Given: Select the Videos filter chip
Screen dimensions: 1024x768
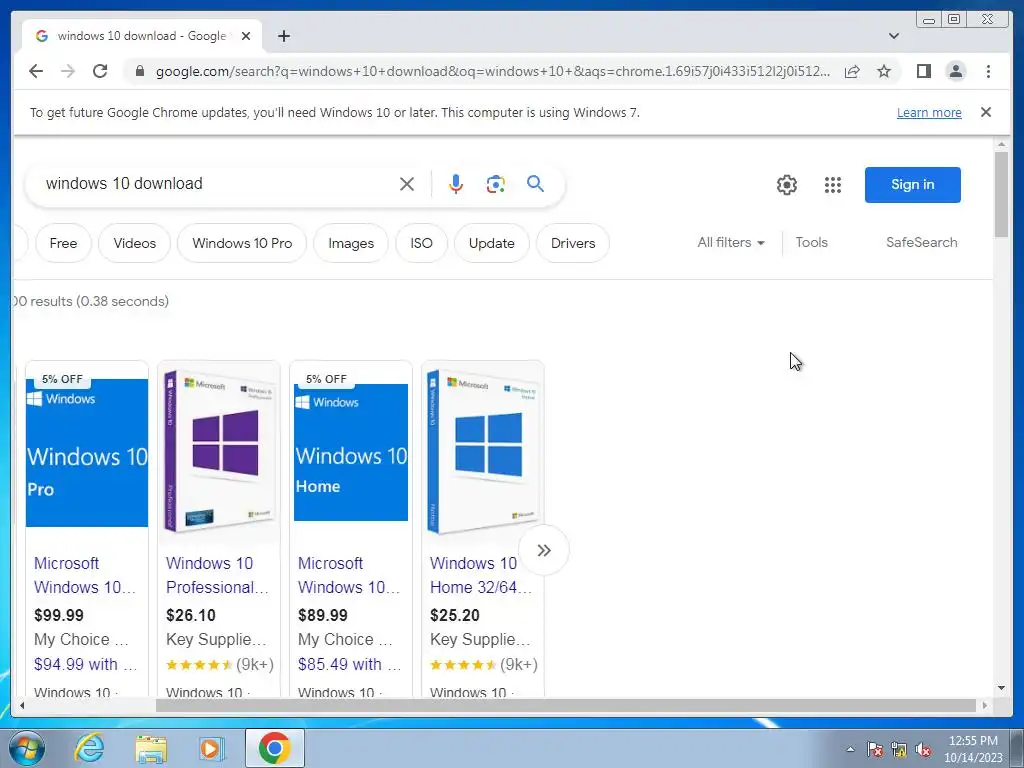Looking at the screenshot, I should (135, 243).
